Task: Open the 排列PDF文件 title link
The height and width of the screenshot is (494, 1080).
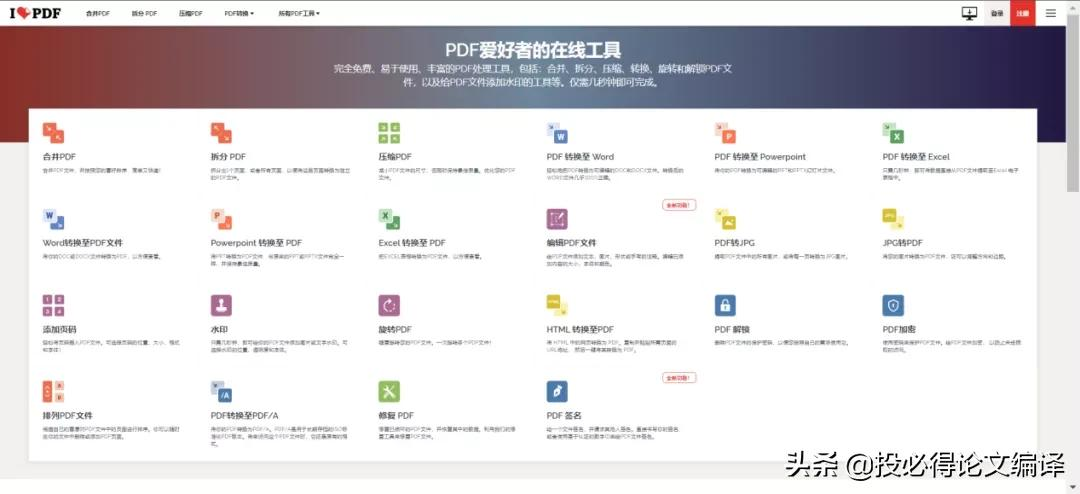Action: (68, 415)
